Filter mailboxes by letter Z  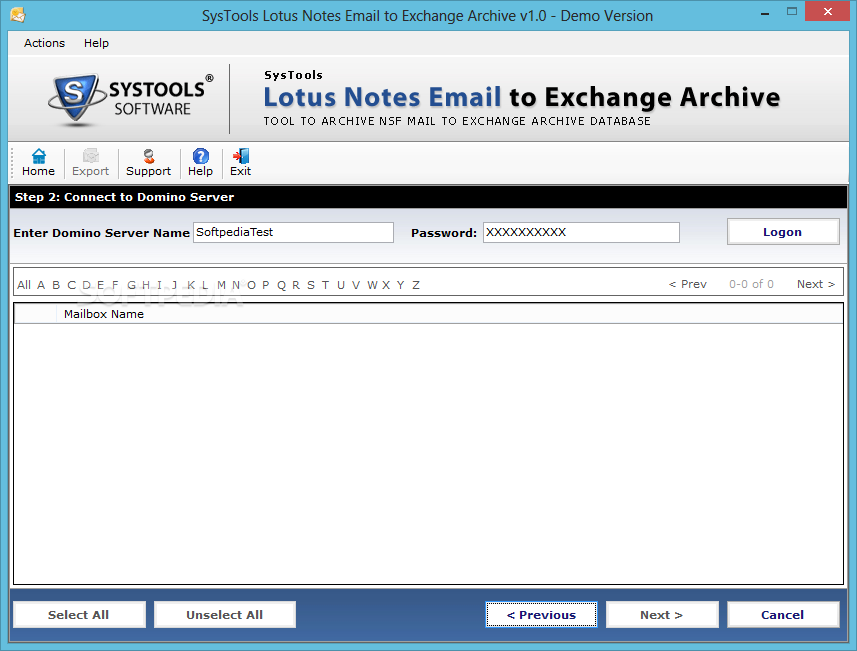coord(416,285)
